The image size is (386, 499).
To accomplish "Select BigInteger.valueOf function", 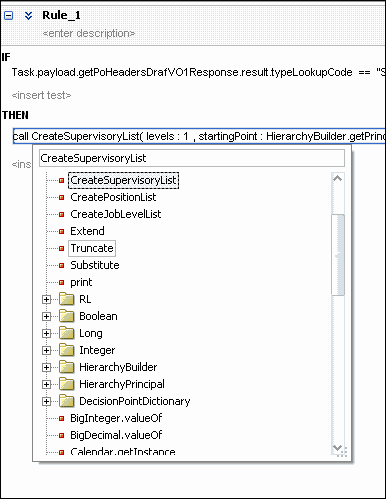I will point(116,418).
